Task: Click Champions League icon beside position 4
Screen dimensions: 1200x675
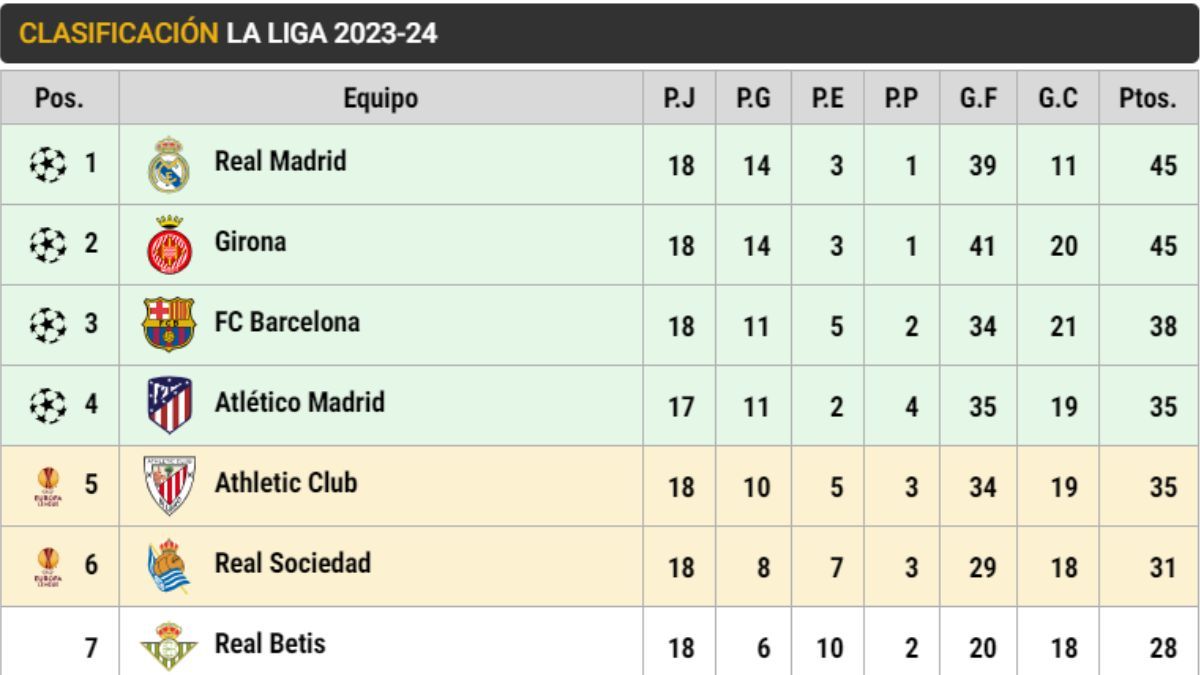Action: click(x=48, y=405)
